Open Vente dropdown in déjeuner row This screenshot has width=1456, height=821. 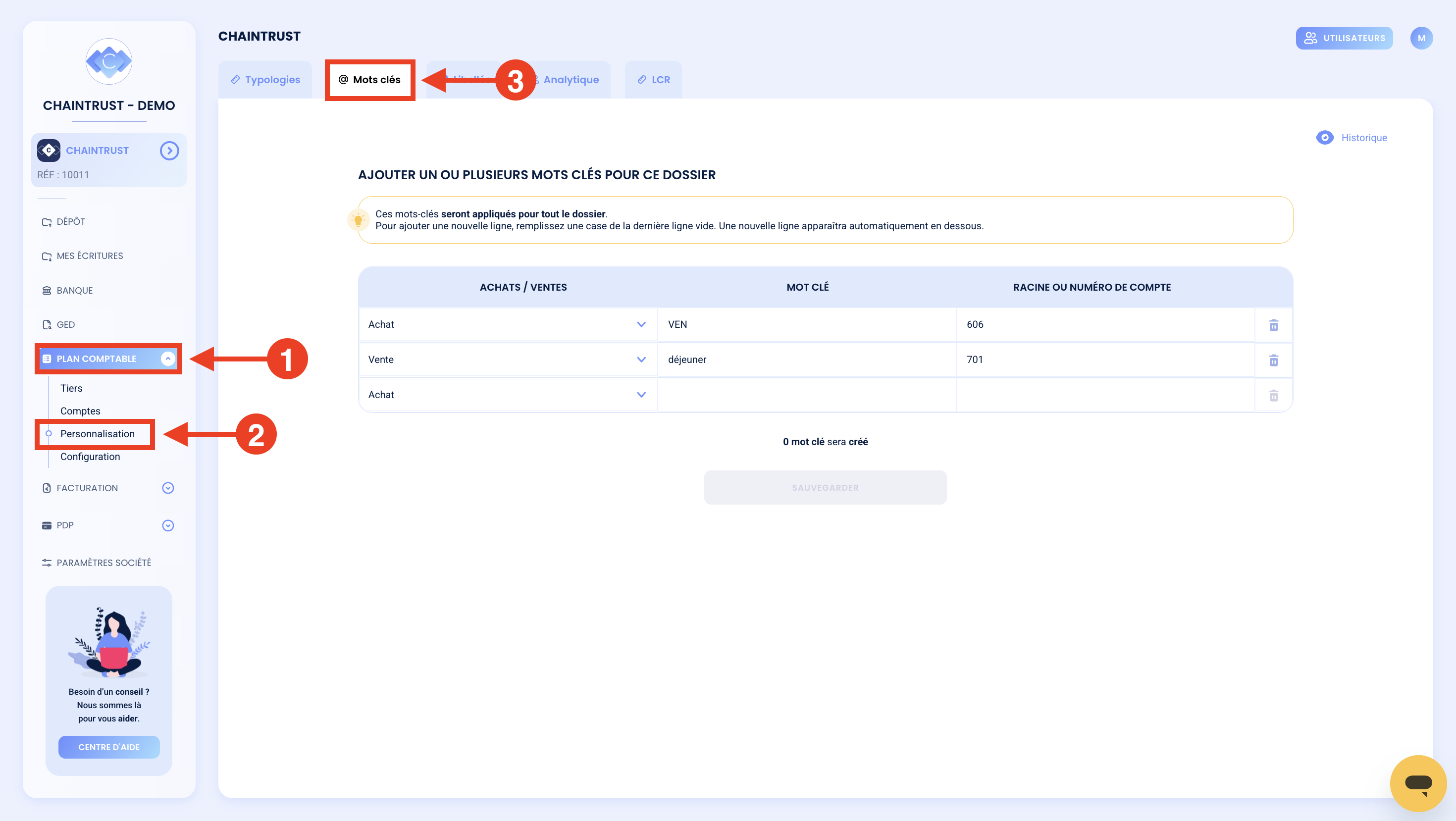coord(508,359)
